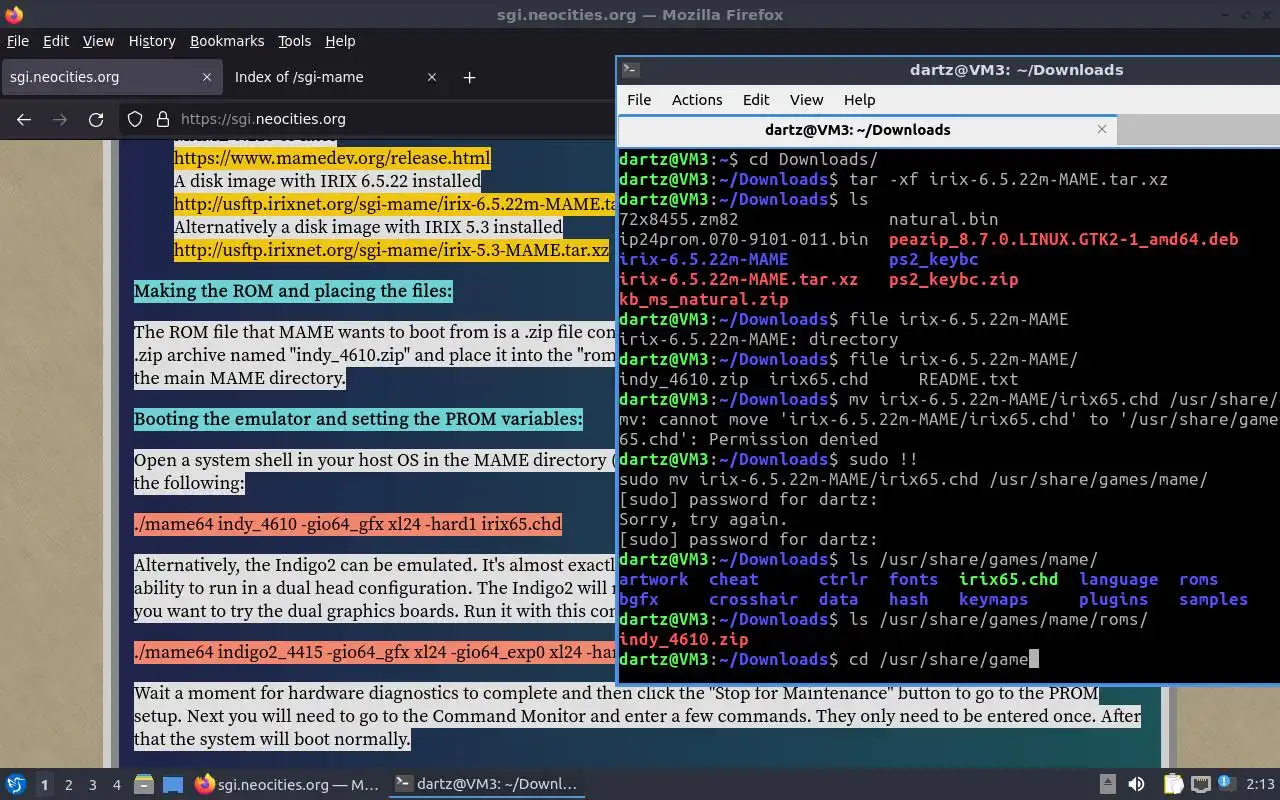Screen dimensions: 1280x800
Task: Click the terminal window title icon
Action: 630,70
